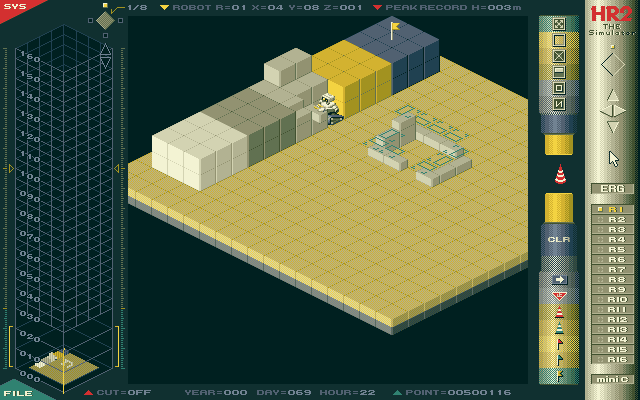
Task: Click the mouse pointer icon in right panel
Action: 614,158
